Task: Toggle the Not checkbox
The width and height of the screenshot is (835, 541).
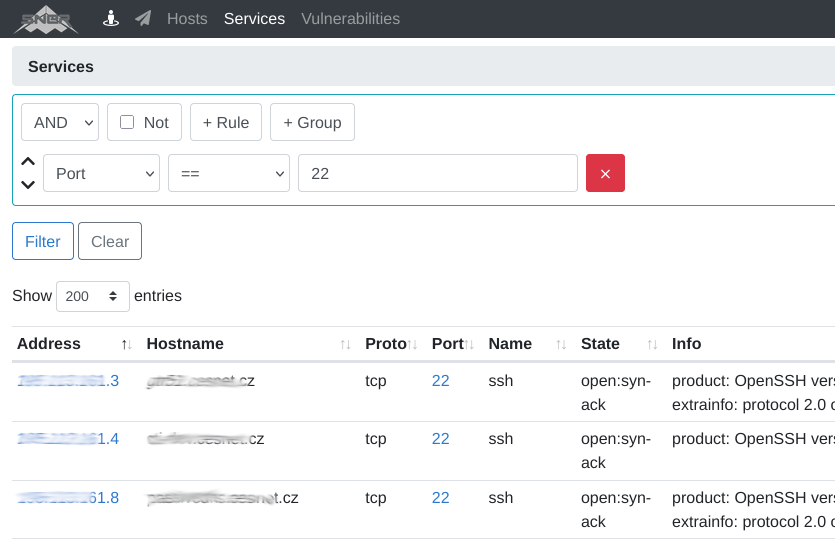Action: point(127,122)
